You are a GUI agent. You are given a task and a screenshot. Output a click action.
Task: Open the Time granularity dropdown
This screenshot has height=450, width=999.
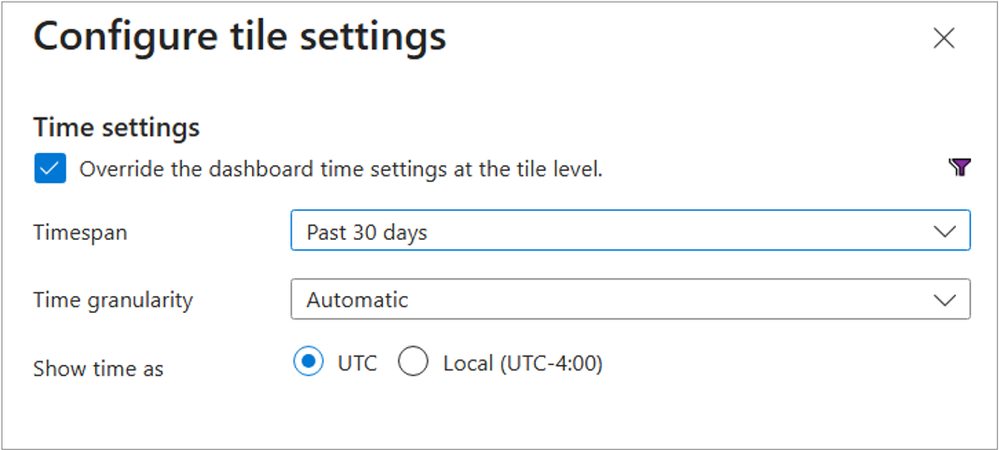(630, 299)
